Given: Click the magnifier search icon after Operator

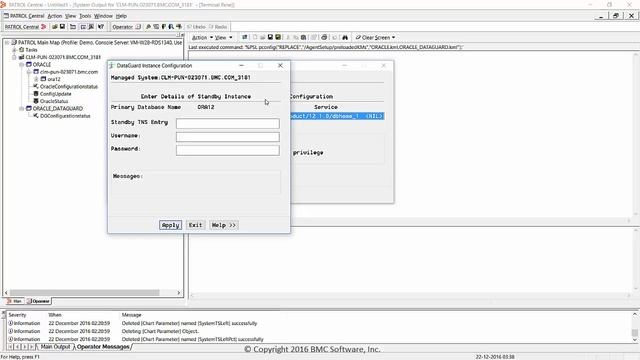Looking at the screenshot, I should click(149, 27).
